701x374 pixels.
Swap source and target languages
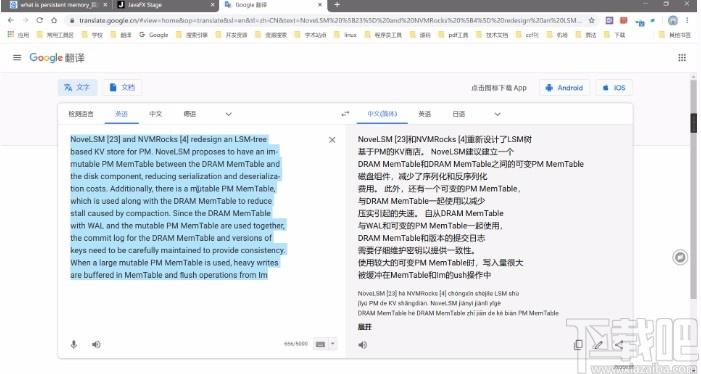click(345, 114)
